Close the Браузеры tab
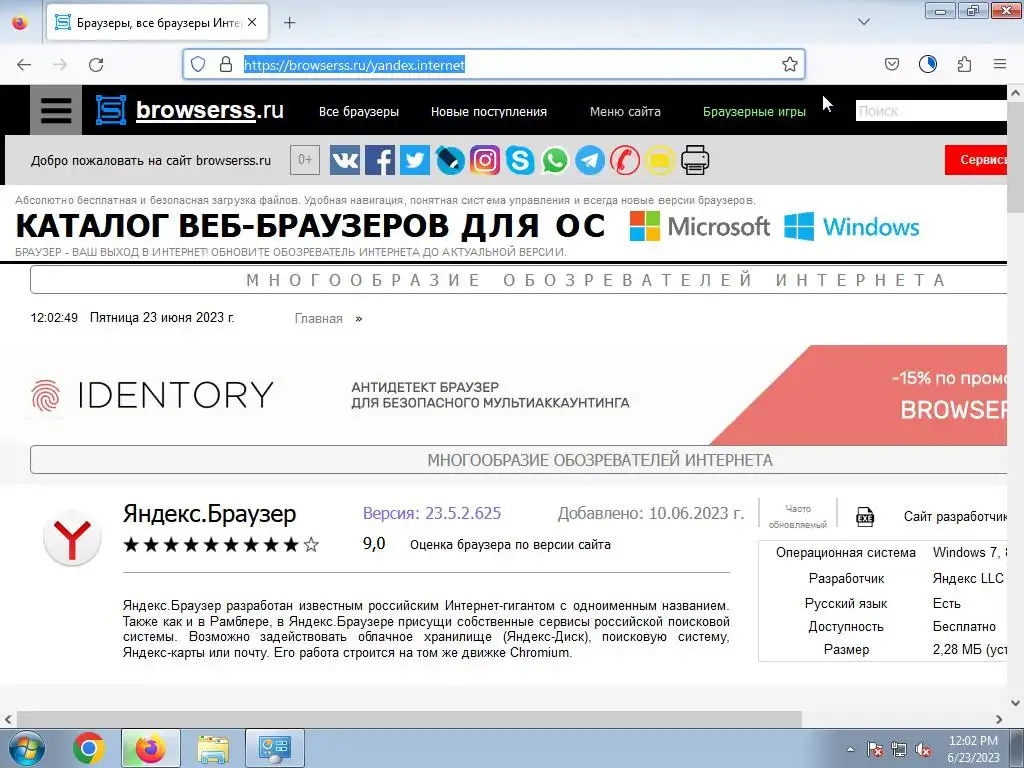 (x=252, y=22)
